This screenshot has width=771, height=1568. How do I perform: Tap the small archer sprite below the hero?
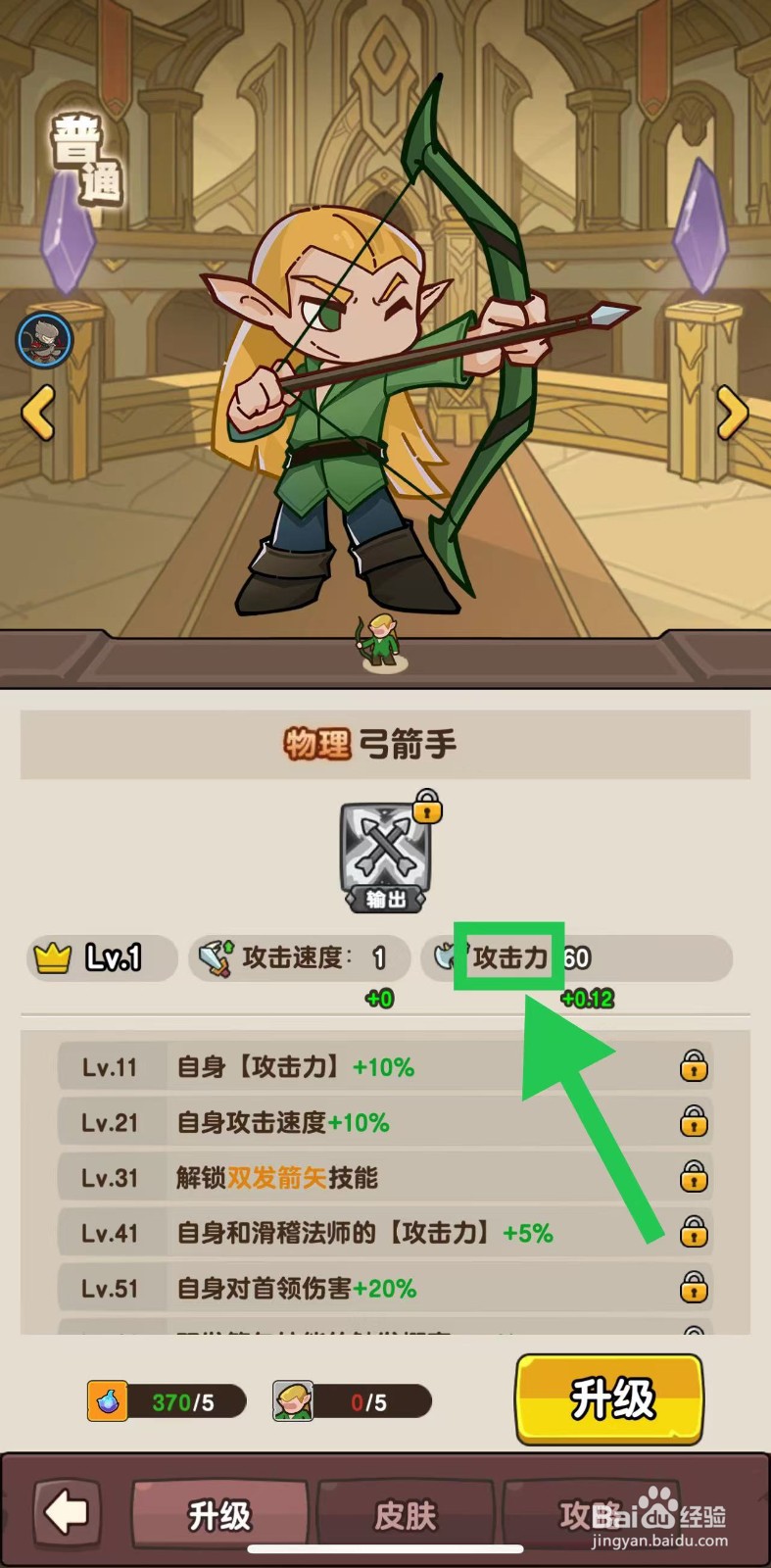coord(383,643)
